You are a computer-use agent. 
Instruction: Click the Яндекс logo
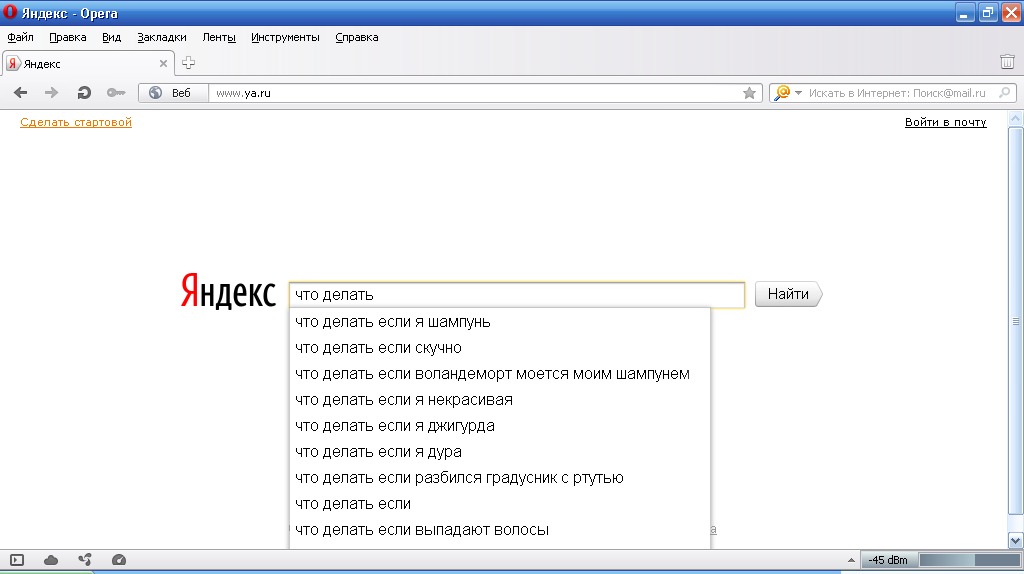tap(228, 292)
